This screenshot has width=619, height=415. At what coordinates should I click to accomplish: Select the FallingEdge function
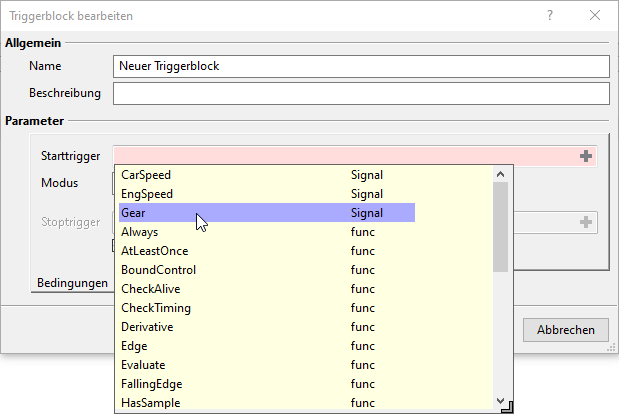267,383
